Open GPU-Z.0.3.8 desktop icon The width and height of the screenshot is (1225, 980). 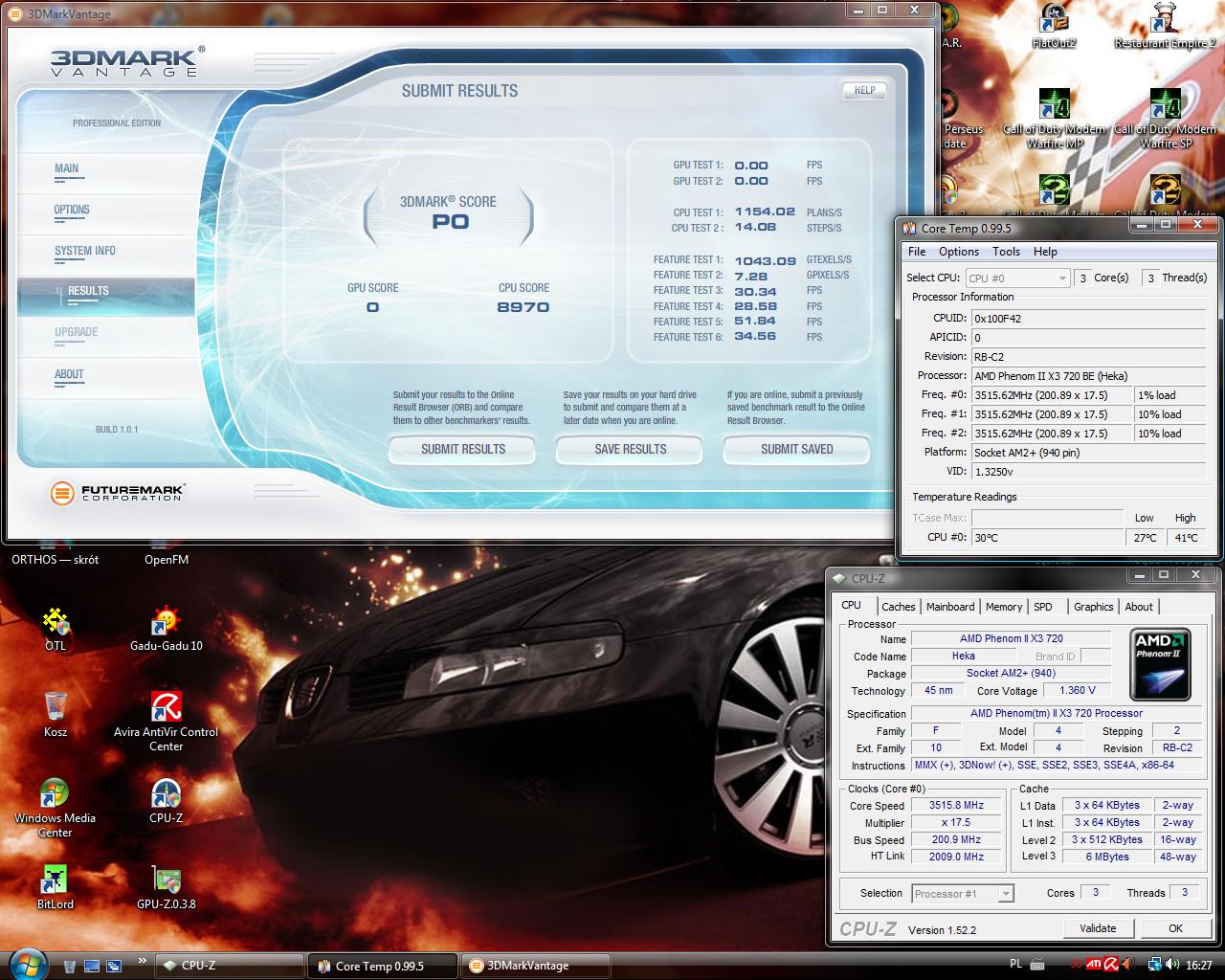pyautogui.click(x=167, y=887)
